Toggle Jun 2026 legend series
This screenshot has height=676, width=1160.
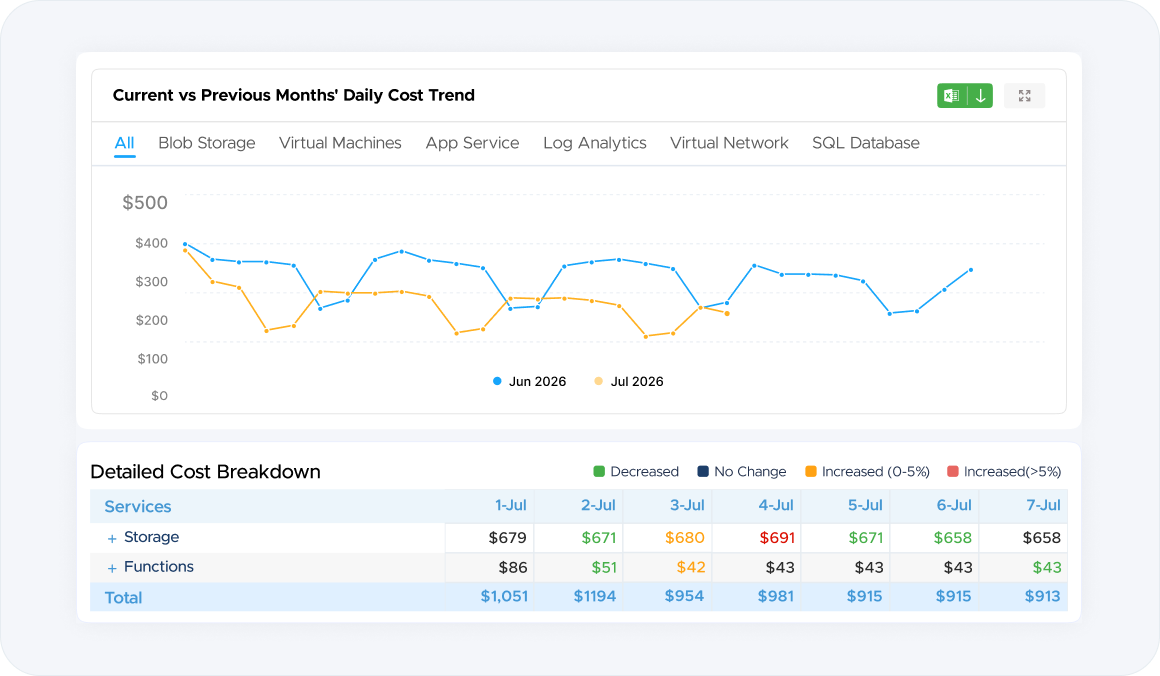[x=530, y=382]
